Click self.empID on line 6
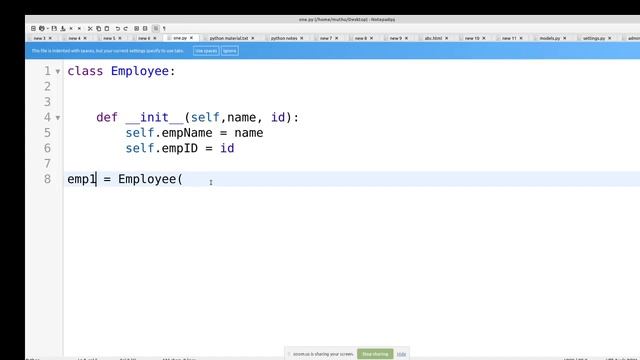 162,149
